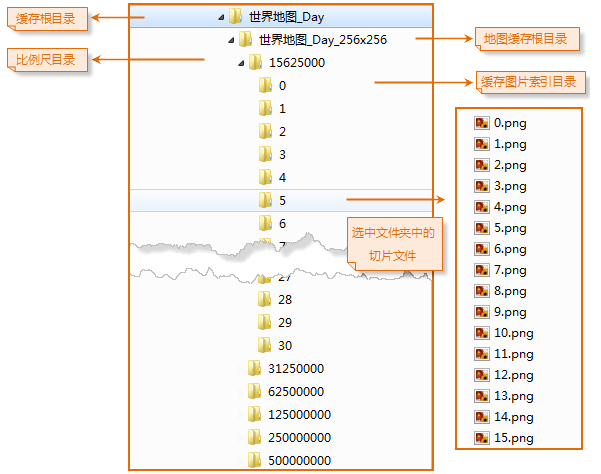Expand the 125000000 scale folder

[x=240, y=415]
